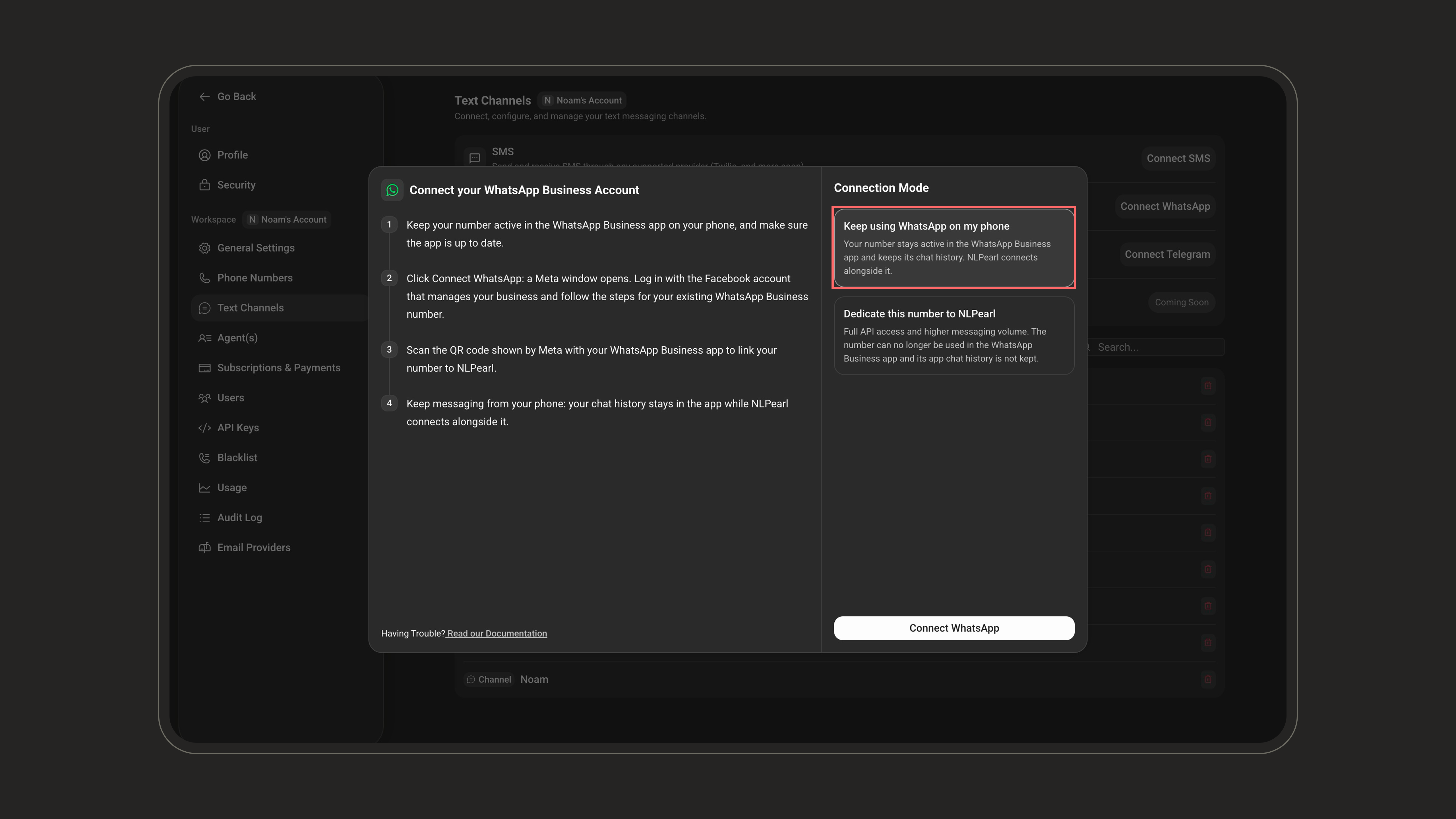Open Profile via its user icon
Image resolution: width=1456 pixels, height=819 pixels.
pyautogui.click(x=204, y=155)
